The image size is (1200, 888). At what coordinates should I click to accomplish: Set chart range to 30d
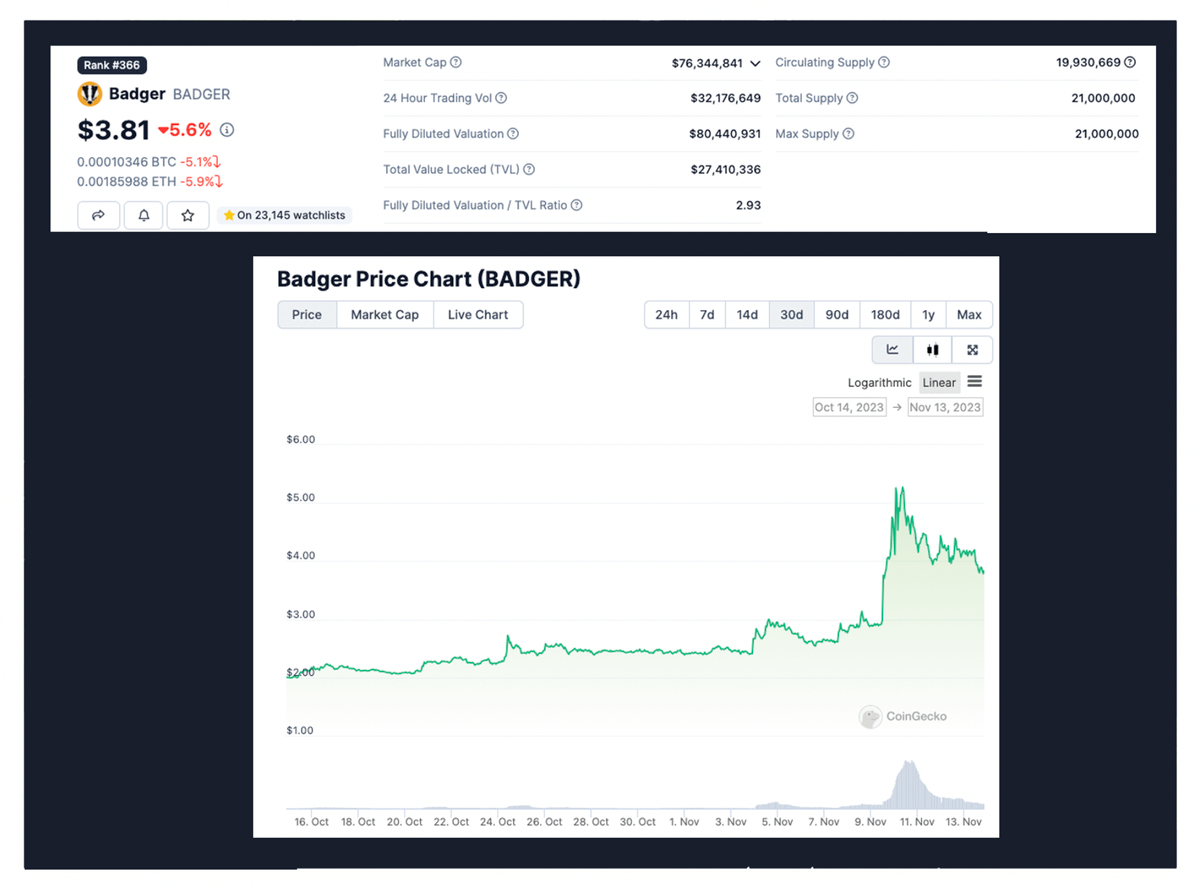(x=792, y=315)
